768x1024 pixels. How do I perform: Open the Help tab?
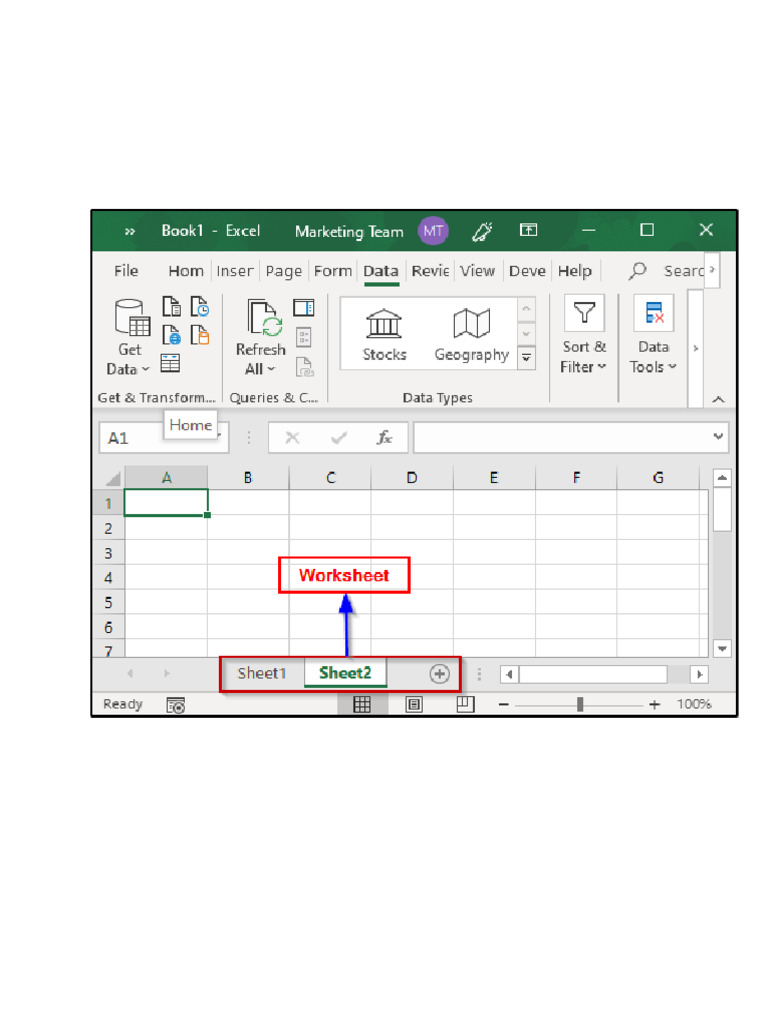click(x=575, y=270)
